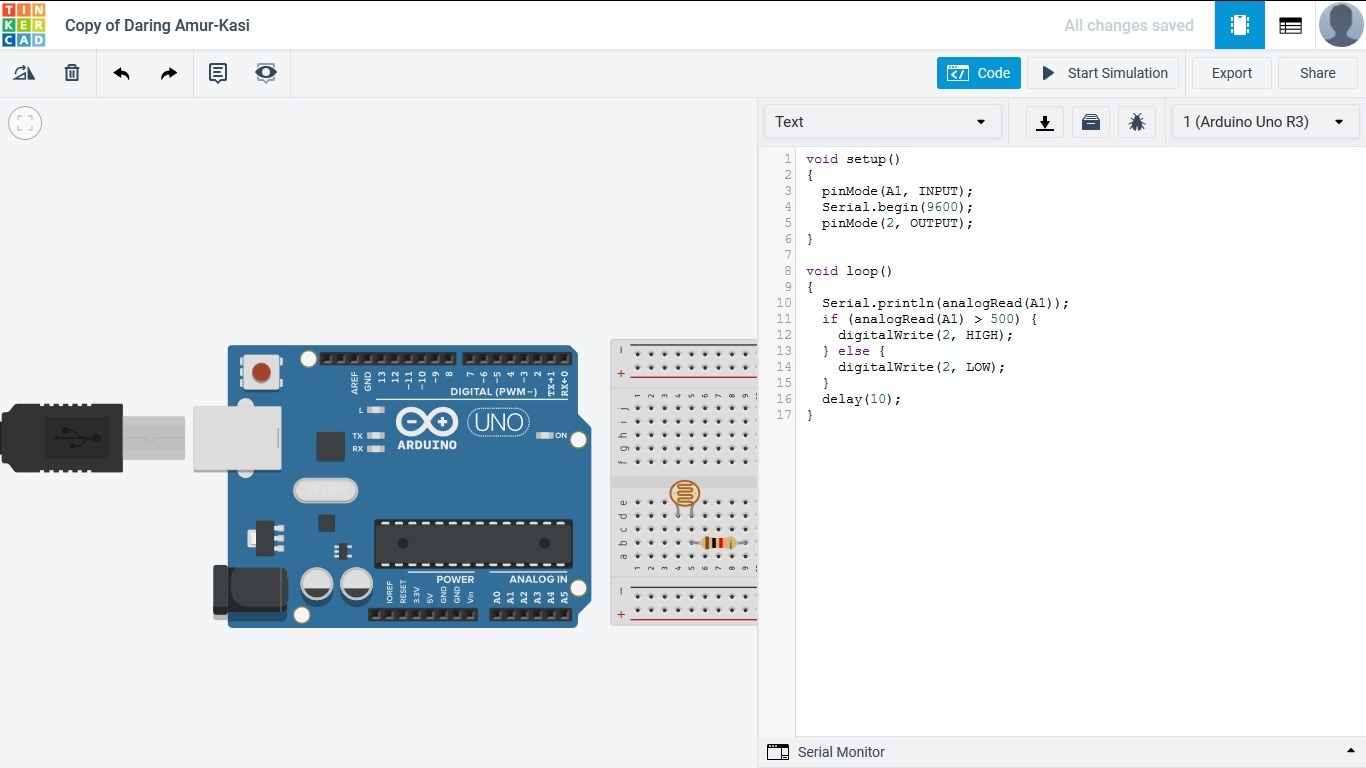The width and height of the screenshot is (1366, 768).
Task: Start Simulation
Action: pyautogui.click(x=1103, y=73)
